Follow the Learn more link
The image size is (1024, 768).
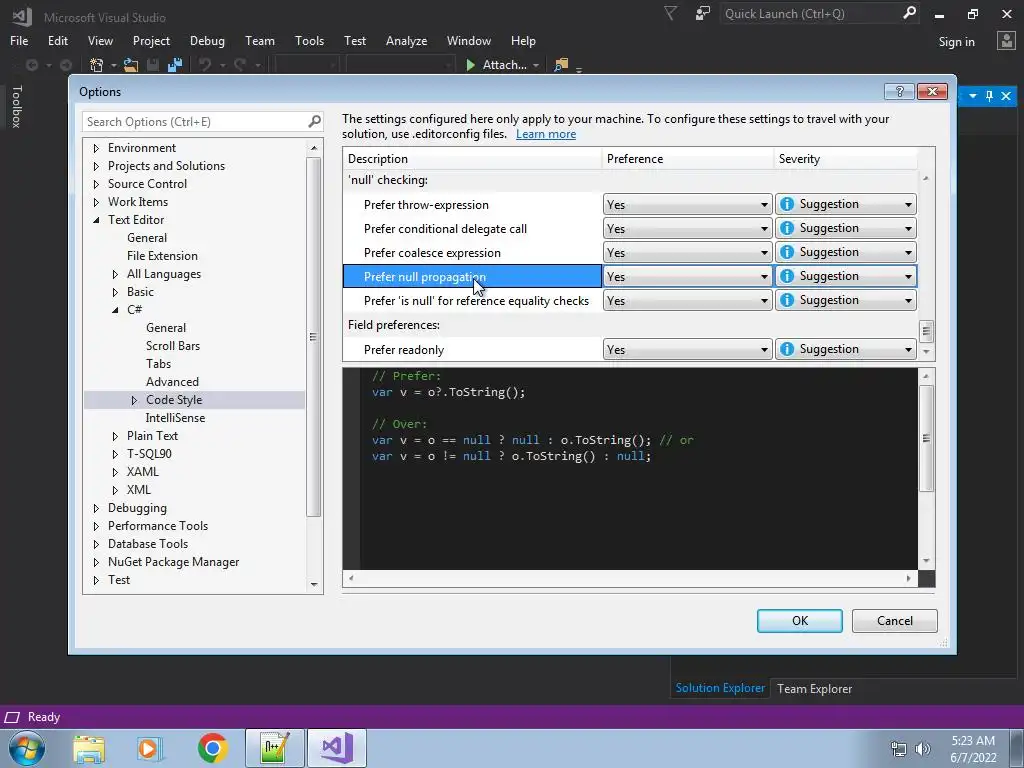[x=546, y=134]
